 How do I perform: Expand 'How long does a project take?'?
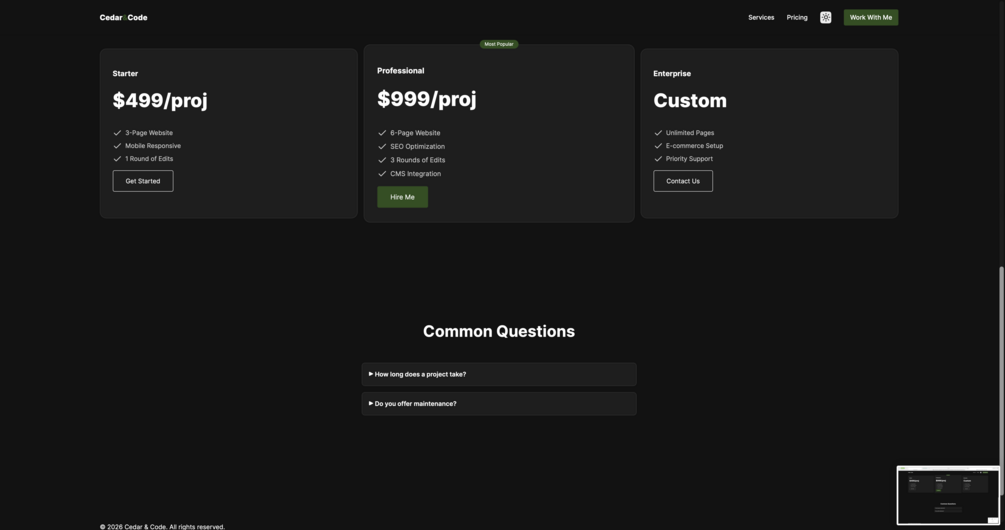(x=499, y=374)
